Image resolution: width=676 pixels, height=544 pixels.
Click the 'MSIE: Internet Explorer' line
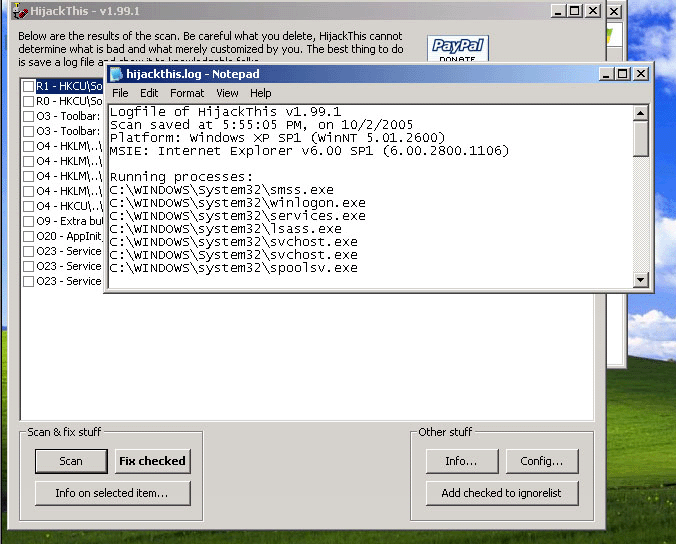click(x=309, y=151)
